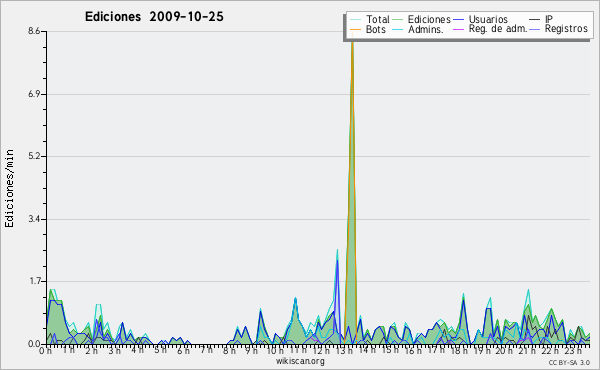This screenshot has width=600, height=370.
Task: Click the y-axis value 6.9
Action: coord(34,94)
